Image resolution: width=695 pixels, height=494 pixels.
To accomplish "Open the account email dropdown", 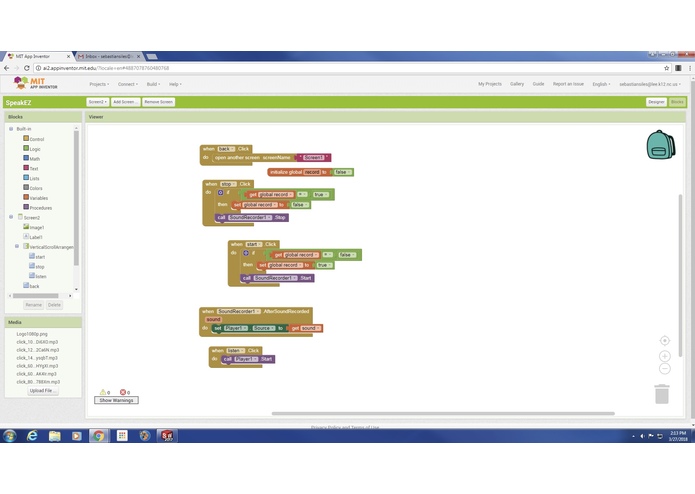I will point(650,84).
